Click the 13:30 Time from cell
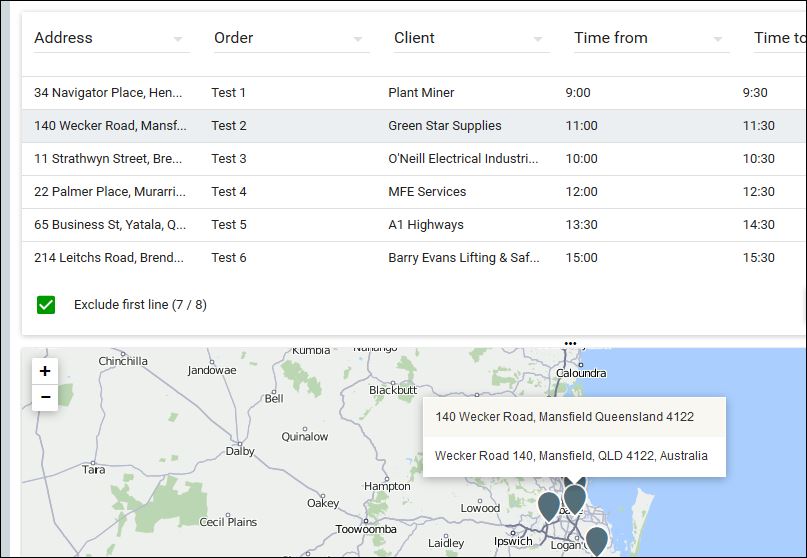The width and height of the screenshot is (807, 558). click(x=581, y=225)
